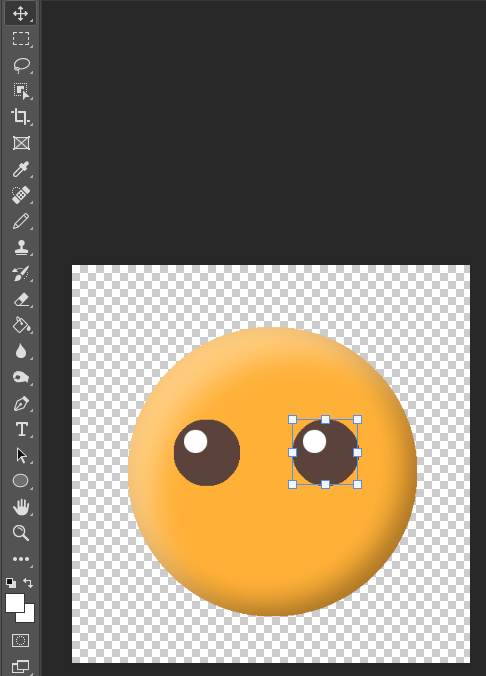Select the Path Selection tool
This screenshot has height=676, width=486.
[x=20, y=455]
